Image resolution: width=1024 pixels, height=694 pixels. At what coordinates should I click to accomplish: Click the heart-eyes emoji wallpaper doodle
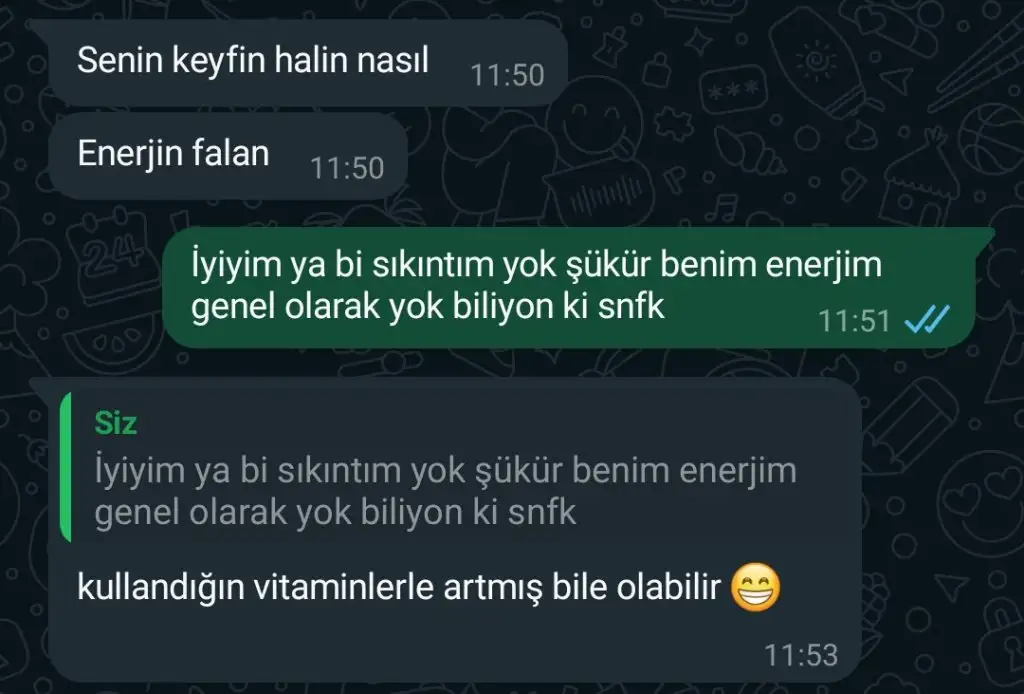[982, 501]
